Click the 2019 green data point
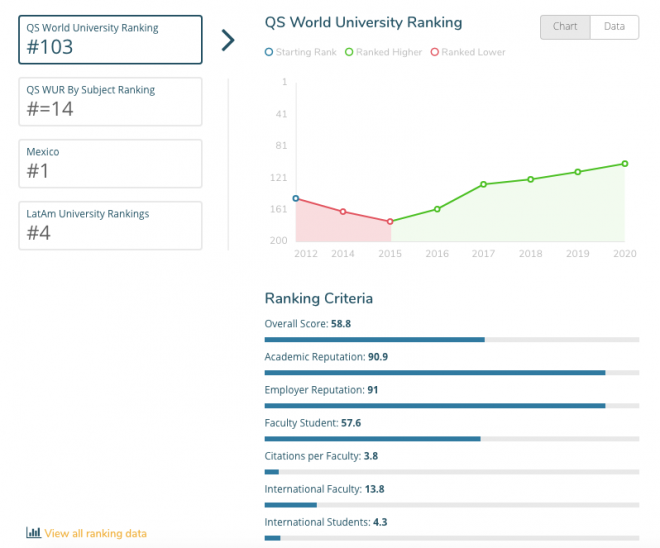The width and height of the screenshot is (660, 548). [578, 172]
